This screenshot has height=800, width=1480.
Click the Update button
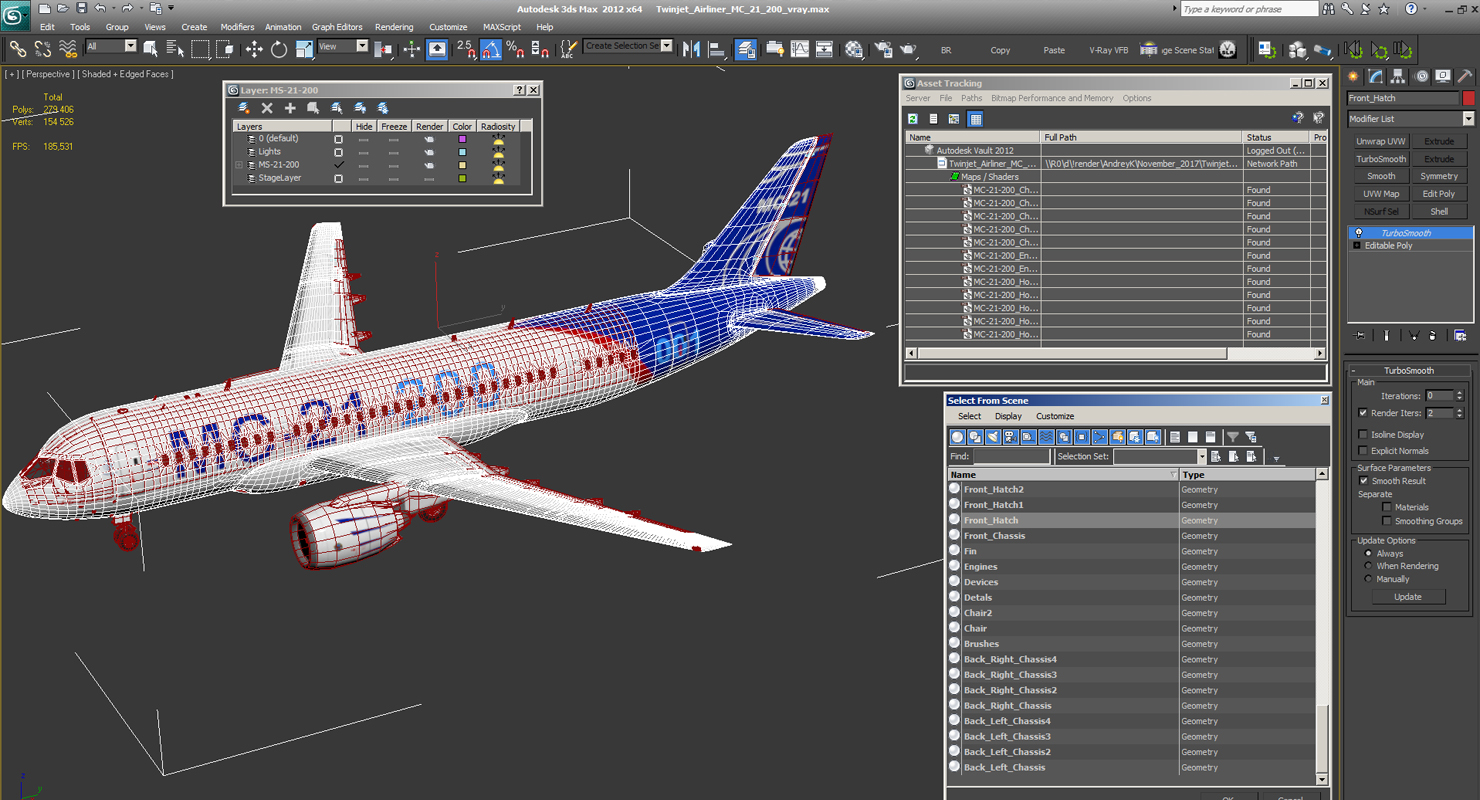click(x=1407, y=597)
